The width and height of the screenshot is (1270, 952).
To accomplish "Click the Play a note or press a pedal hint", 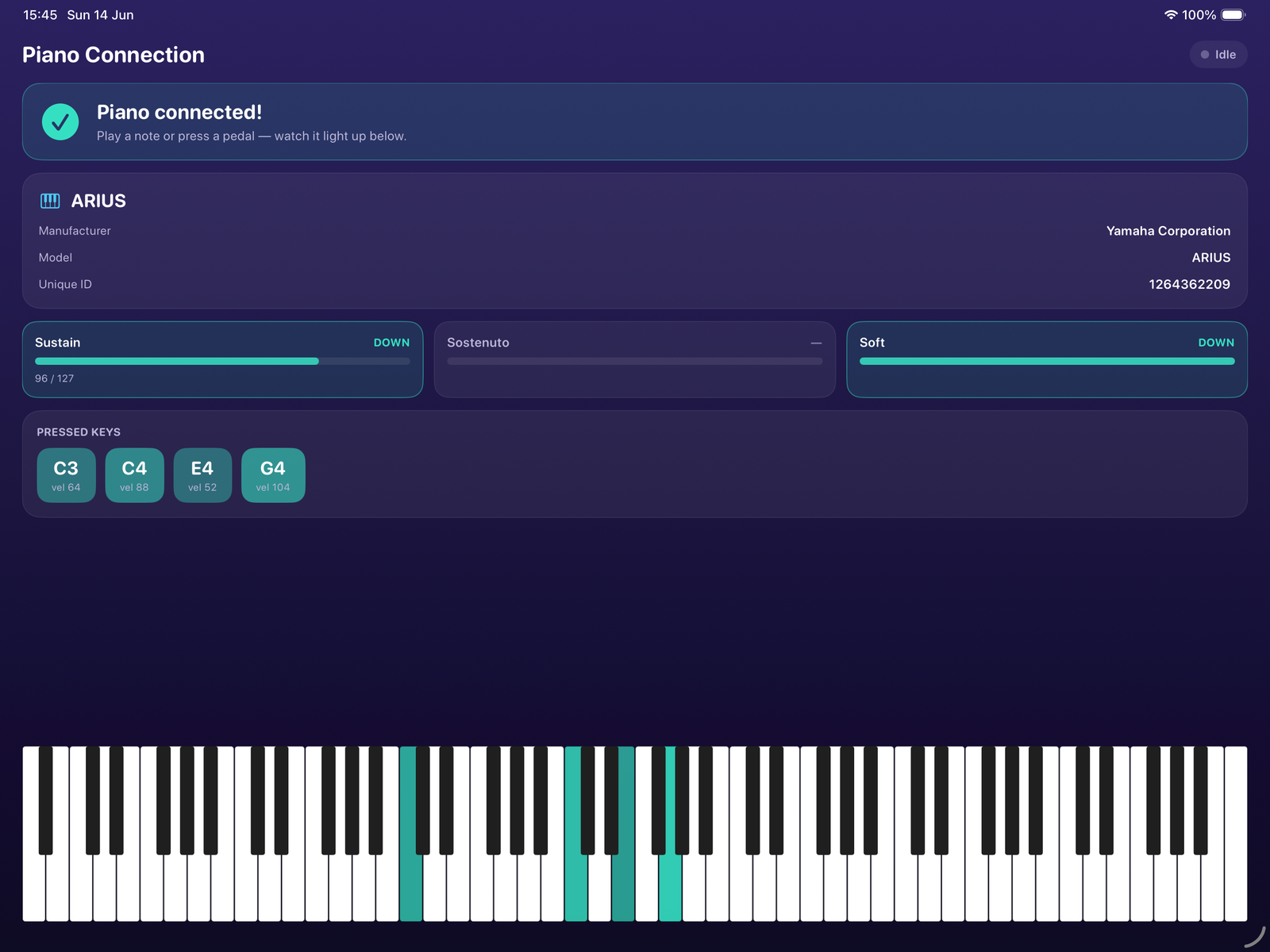I will (x=252, y=136).
